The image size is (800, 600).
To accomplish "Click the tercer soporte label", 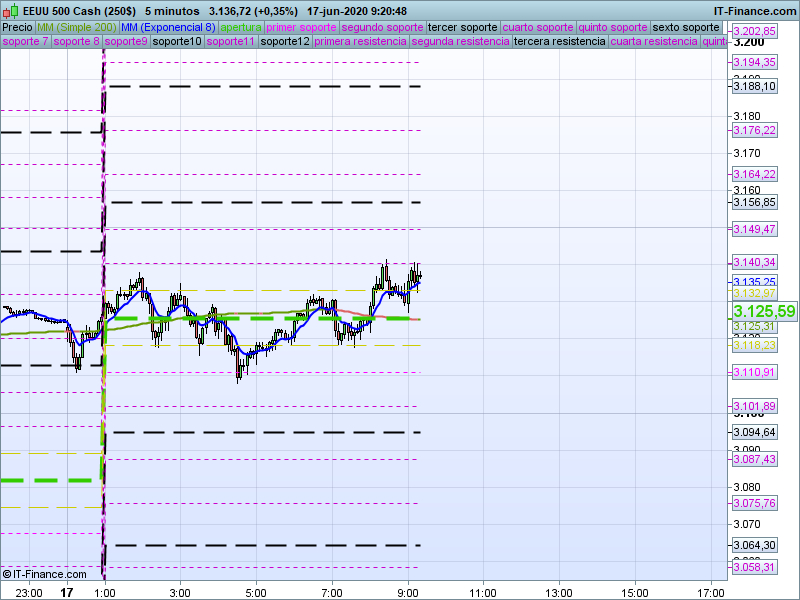I will [x=463, y=28].
